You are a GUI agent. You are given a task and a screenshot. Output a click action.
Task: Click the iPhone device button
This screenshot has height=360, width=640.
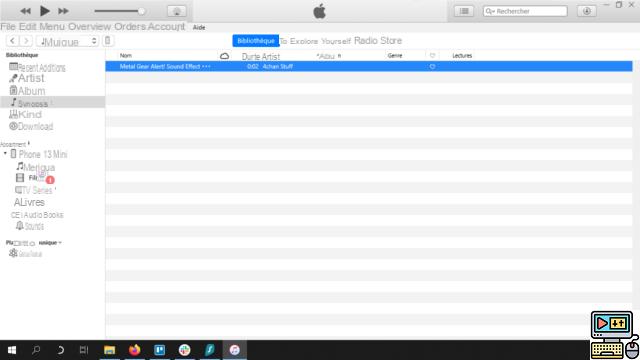tap(108, 41)
